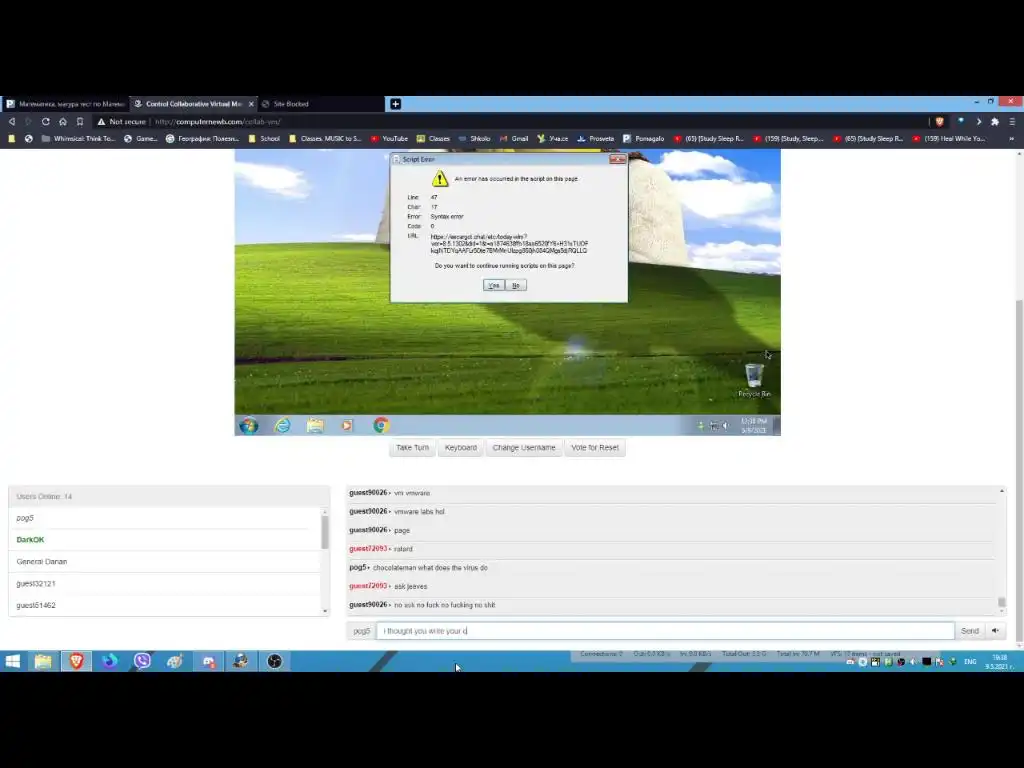Image resolution: width=1024 pixels, height=768 pixels.
Task: Close the Script Error dialog with X
Action: [x=617, y=159]
